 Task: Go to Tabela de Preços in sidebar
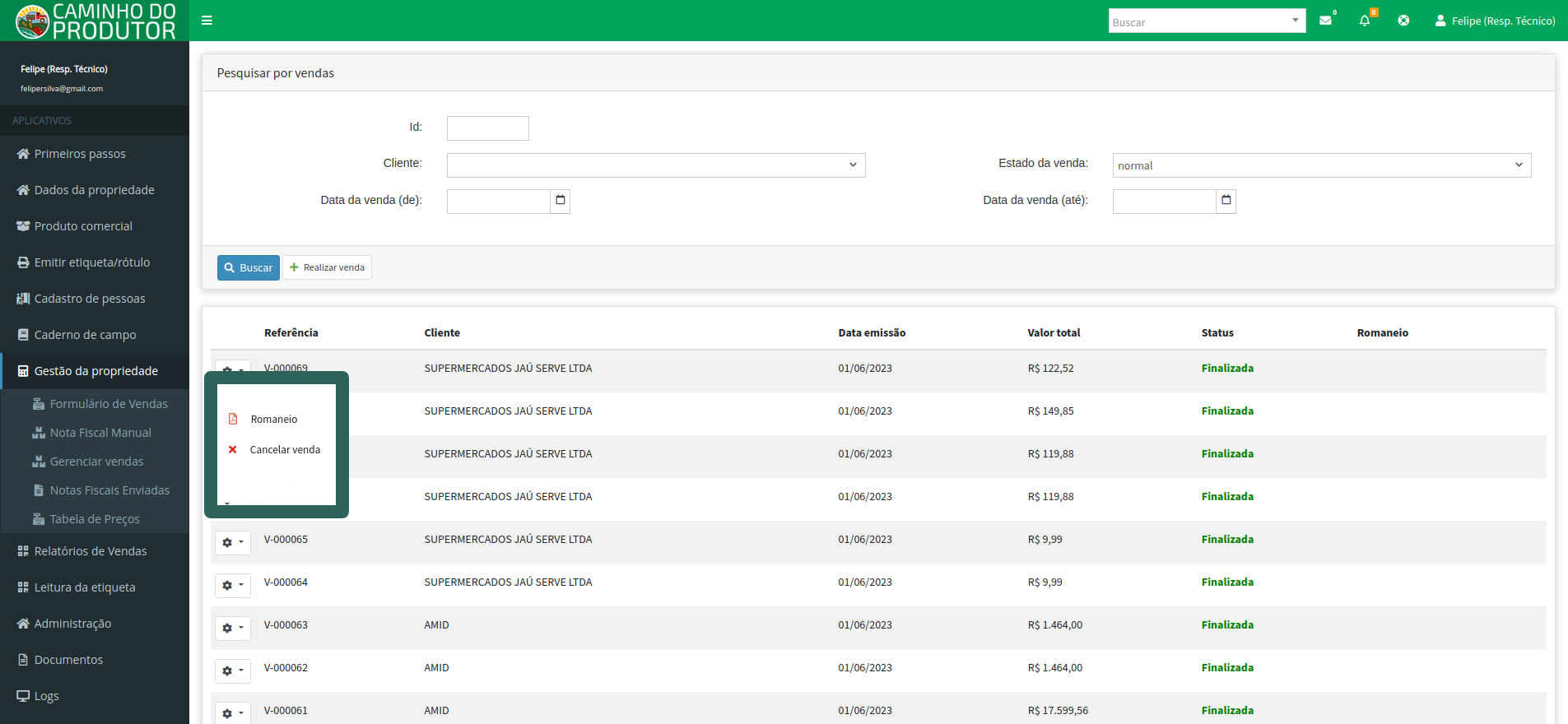[x=95, y=519]
